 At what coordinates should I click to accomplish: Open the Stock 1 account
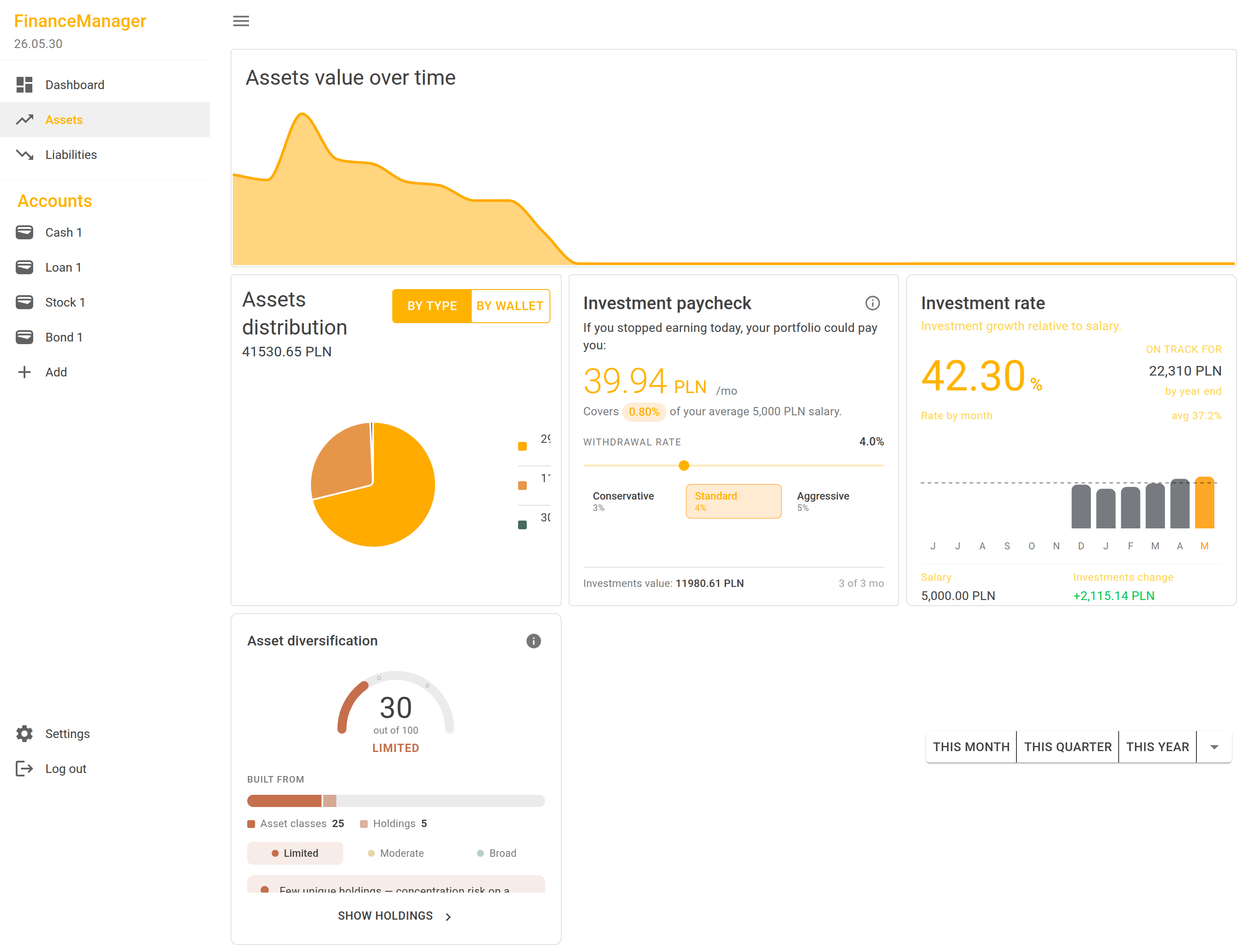105,302
